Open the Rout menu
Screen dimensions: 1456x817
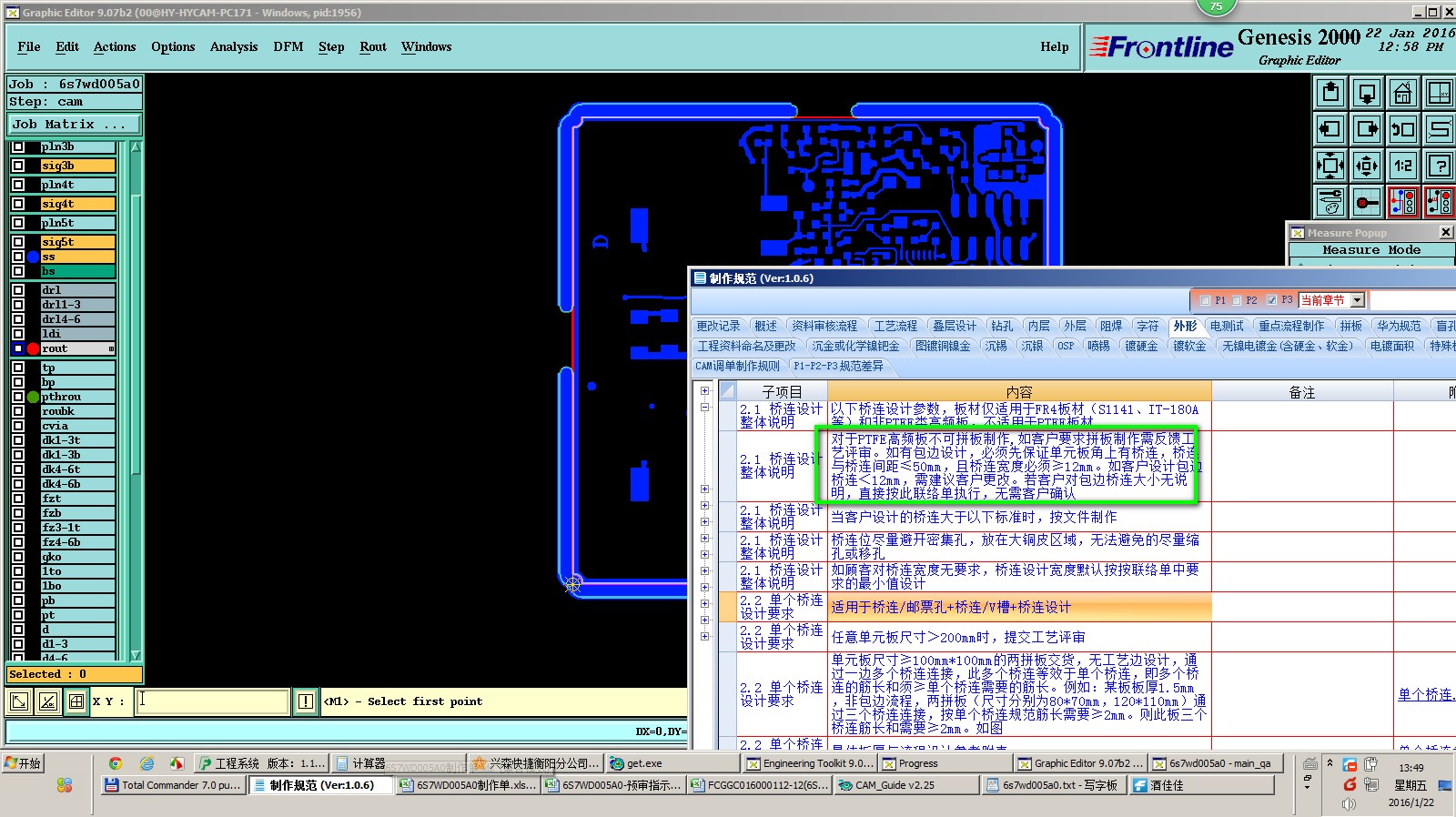373,47
